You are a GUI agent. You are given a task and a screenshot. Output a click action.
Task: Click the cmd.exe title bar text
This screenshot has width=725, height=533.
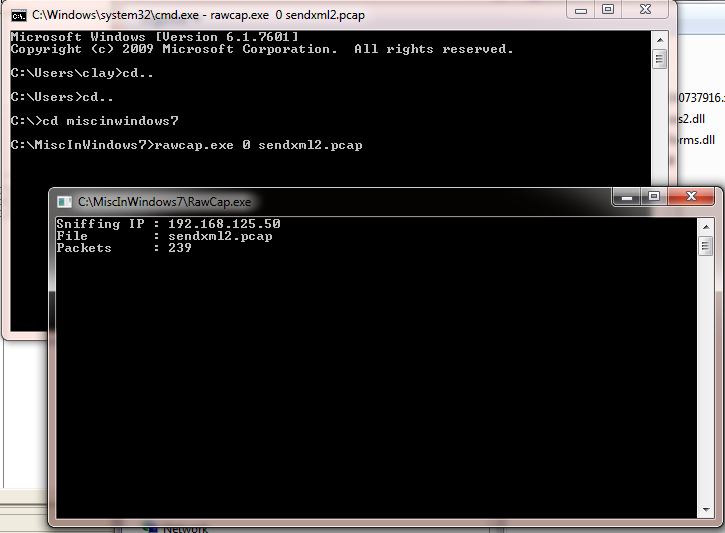(198, 15)
